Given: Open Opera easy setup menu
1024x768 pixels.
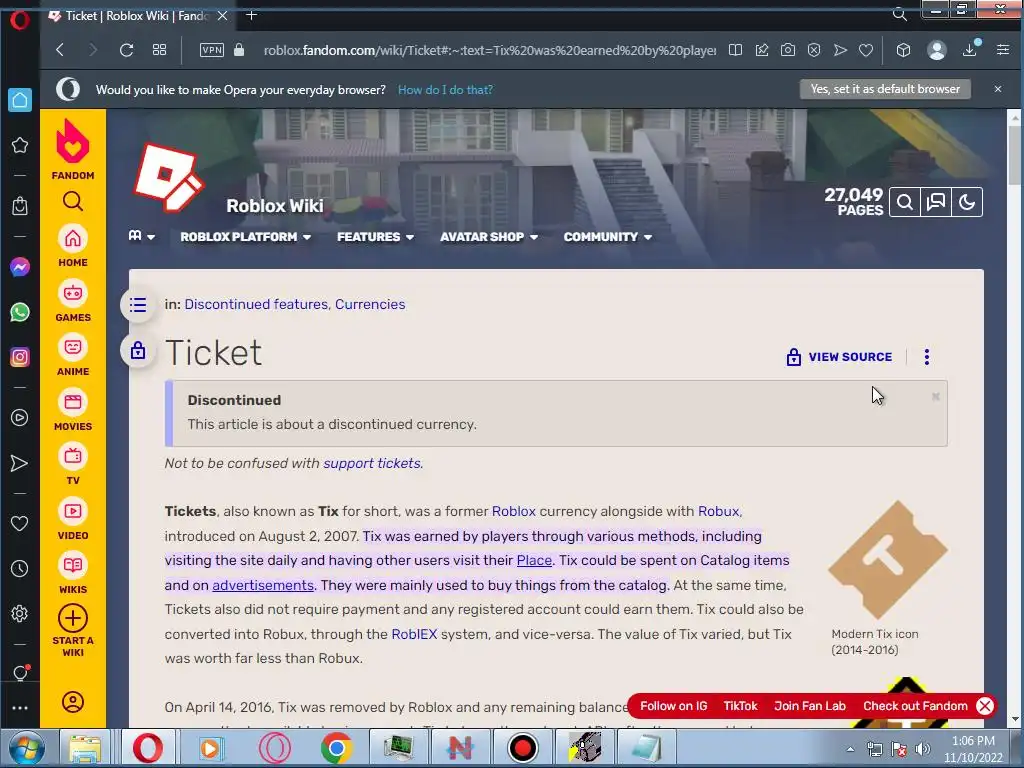Looking at the screenshot, I should 1003,50.
